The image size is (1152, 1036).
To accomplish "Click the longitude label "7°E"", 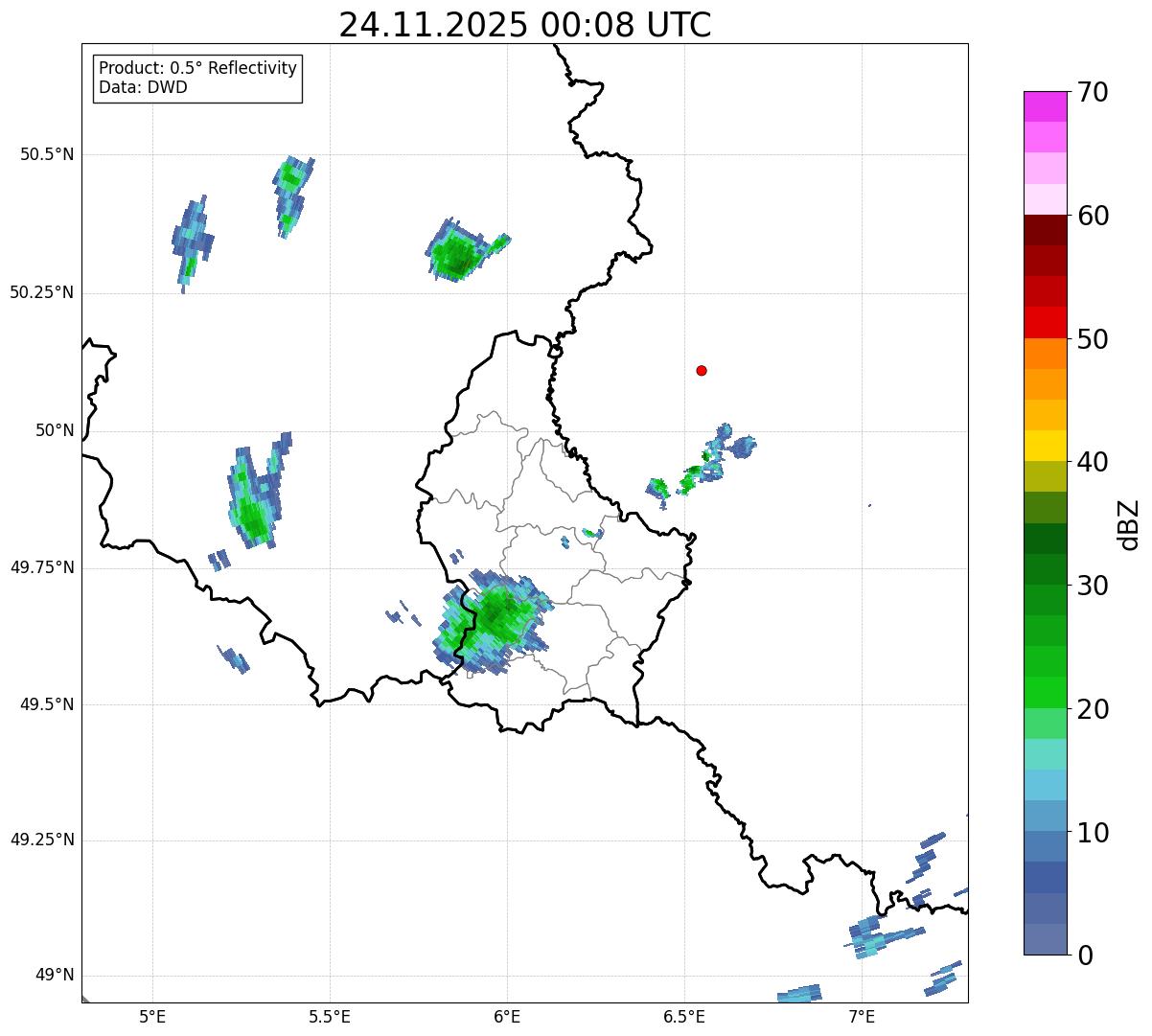I will pos(862,1017).
